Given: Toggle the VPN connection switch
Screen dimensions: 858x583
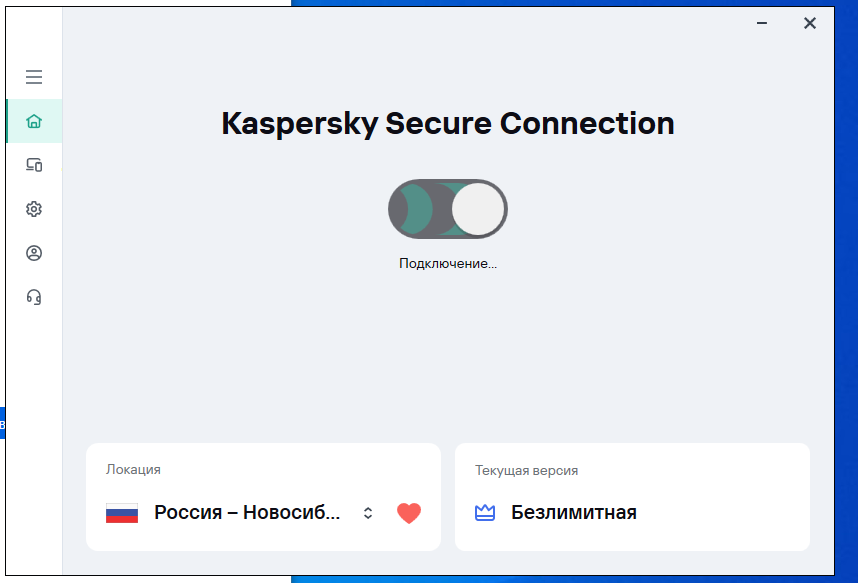Looking at the screenshot, I should click(x=448, y=209).
